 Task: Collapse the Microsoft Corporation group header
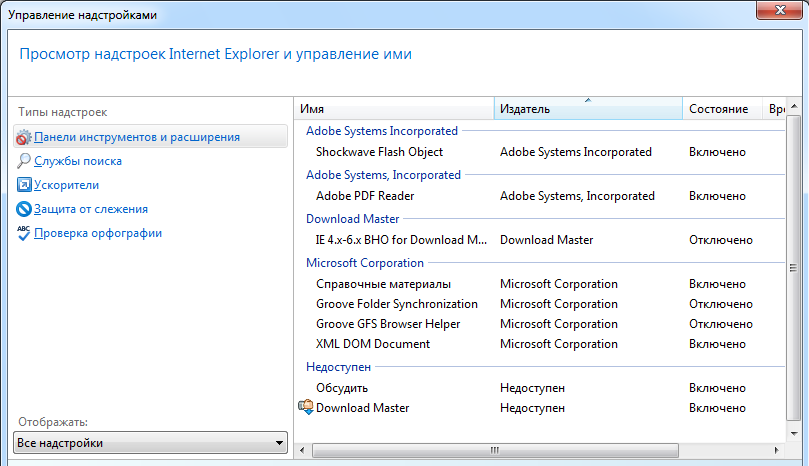[x=365, y=263]
